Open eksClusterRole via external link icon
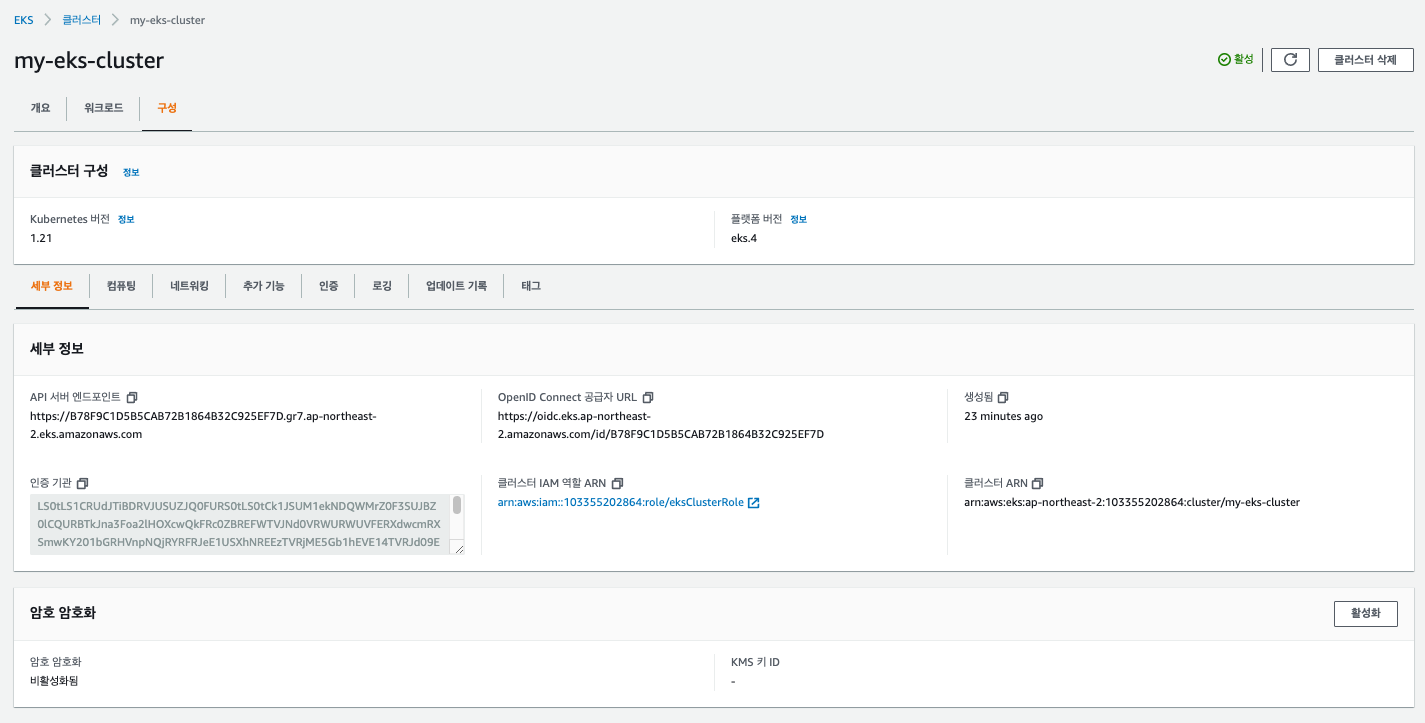Viewport: 1425px width, 723px height. point(754,503)
